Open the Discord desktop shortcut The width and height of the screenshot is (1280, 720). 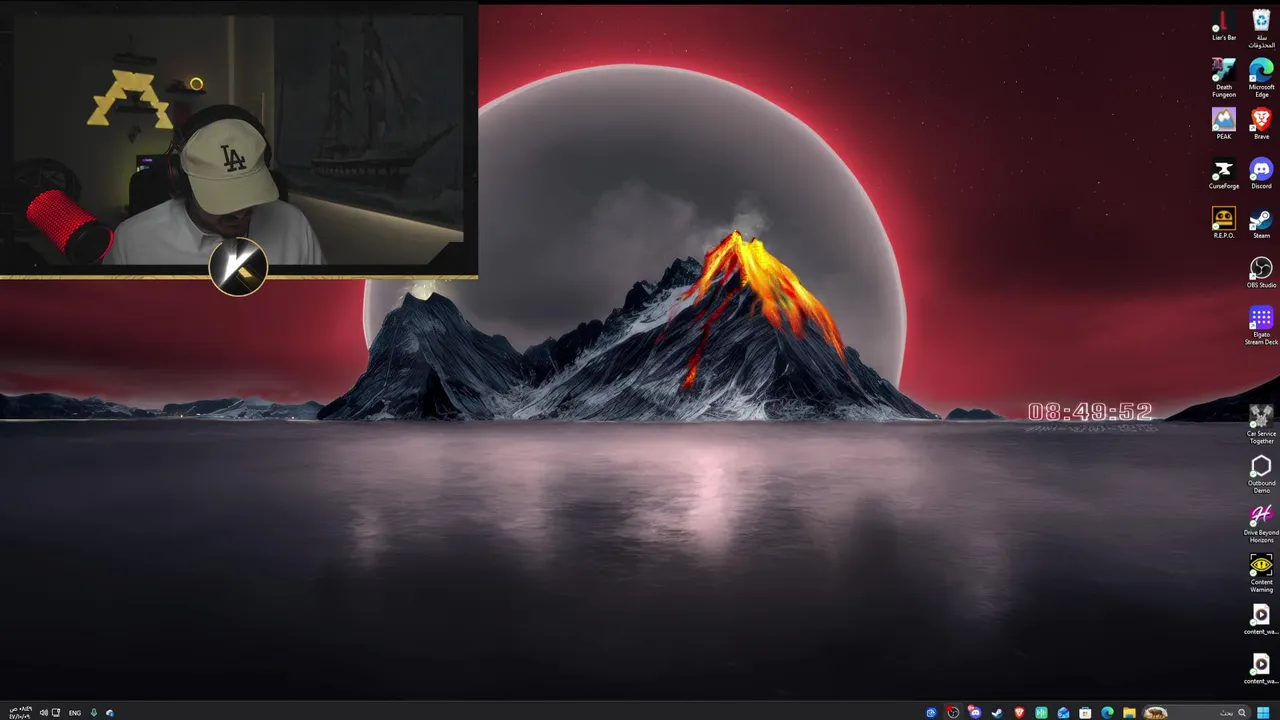(1261, 175)
